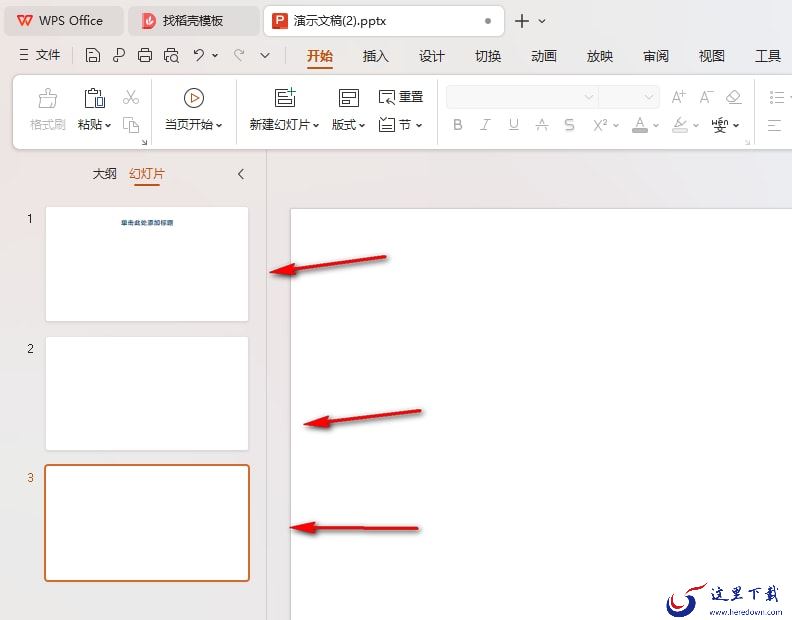Switch to the Slide Show ribbon tab
The image size is (792, 620).
click(x=600, y=56)
